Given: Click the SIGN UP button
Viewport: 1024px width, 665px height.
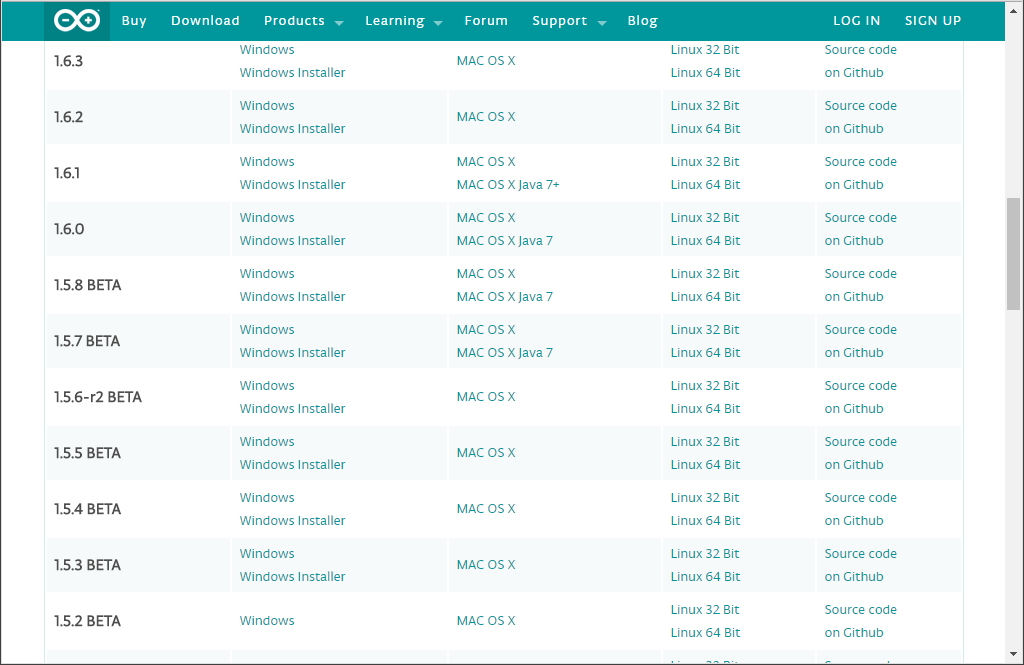Looking at the screenshot, I should [932, 21].
